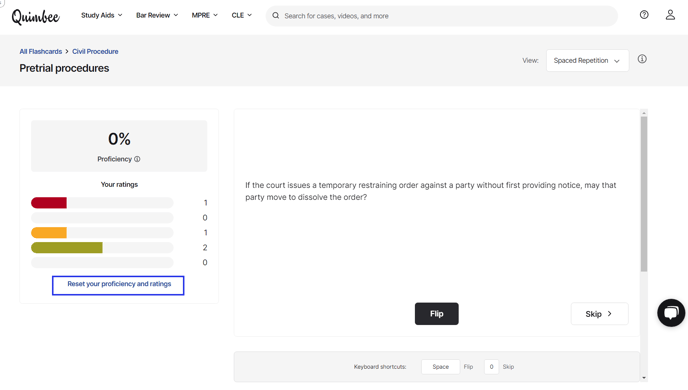Open the Civil Procedure breadcrumb link
Screen dimensions: 688x390
95,51
